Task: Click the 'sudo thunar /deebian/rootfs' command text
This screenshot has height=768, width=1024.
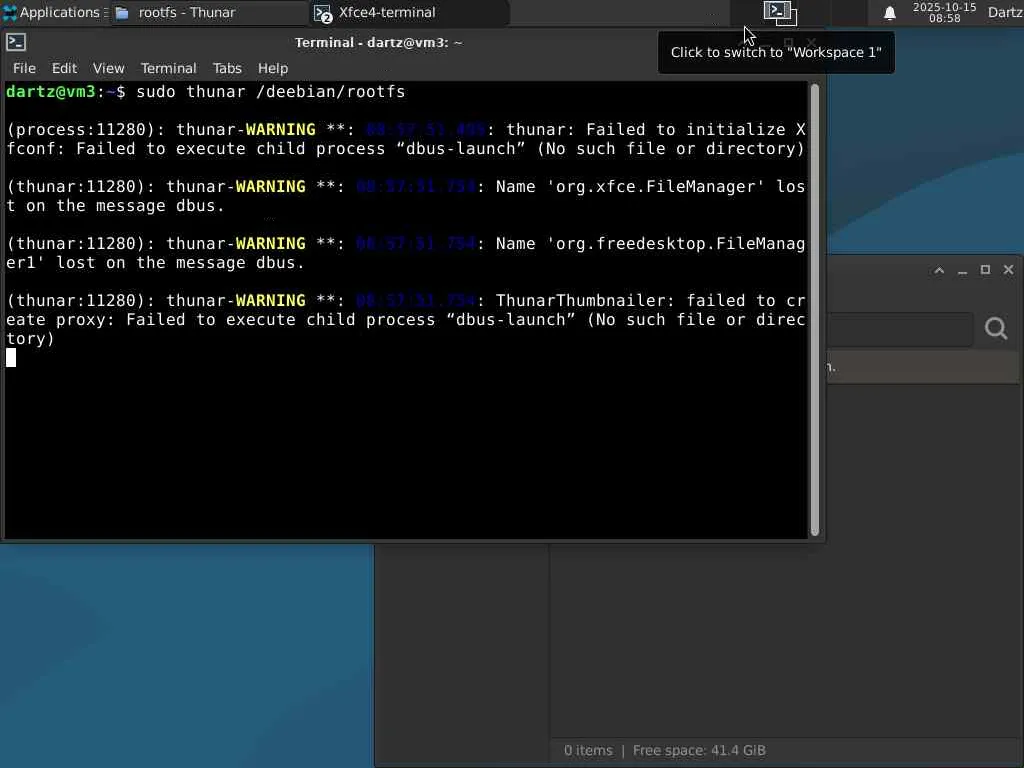Action: [270, 91]
